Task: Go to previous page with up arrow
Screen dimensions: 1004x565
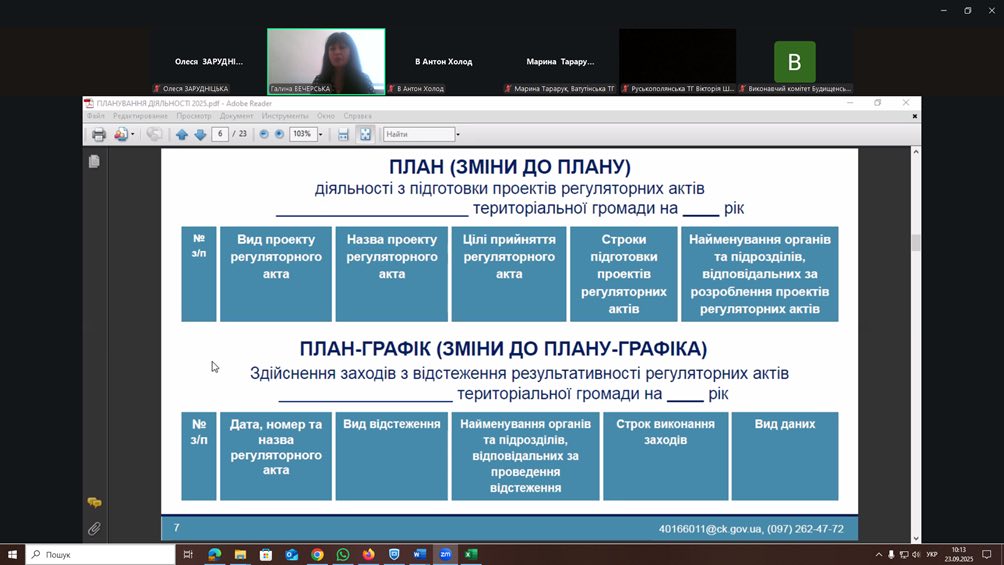Action: [x=182, y=134]
